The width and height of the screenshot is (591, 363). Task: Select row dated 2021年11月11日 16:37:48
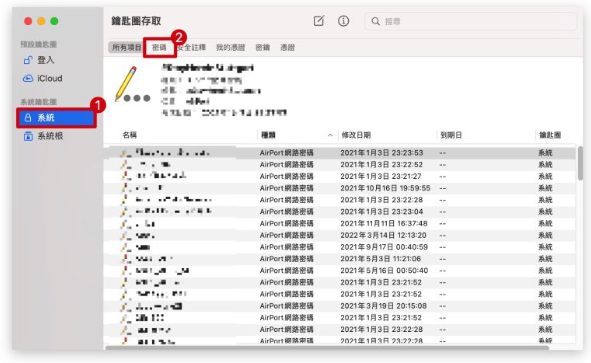pyautogui.click(x=339, y=223)
